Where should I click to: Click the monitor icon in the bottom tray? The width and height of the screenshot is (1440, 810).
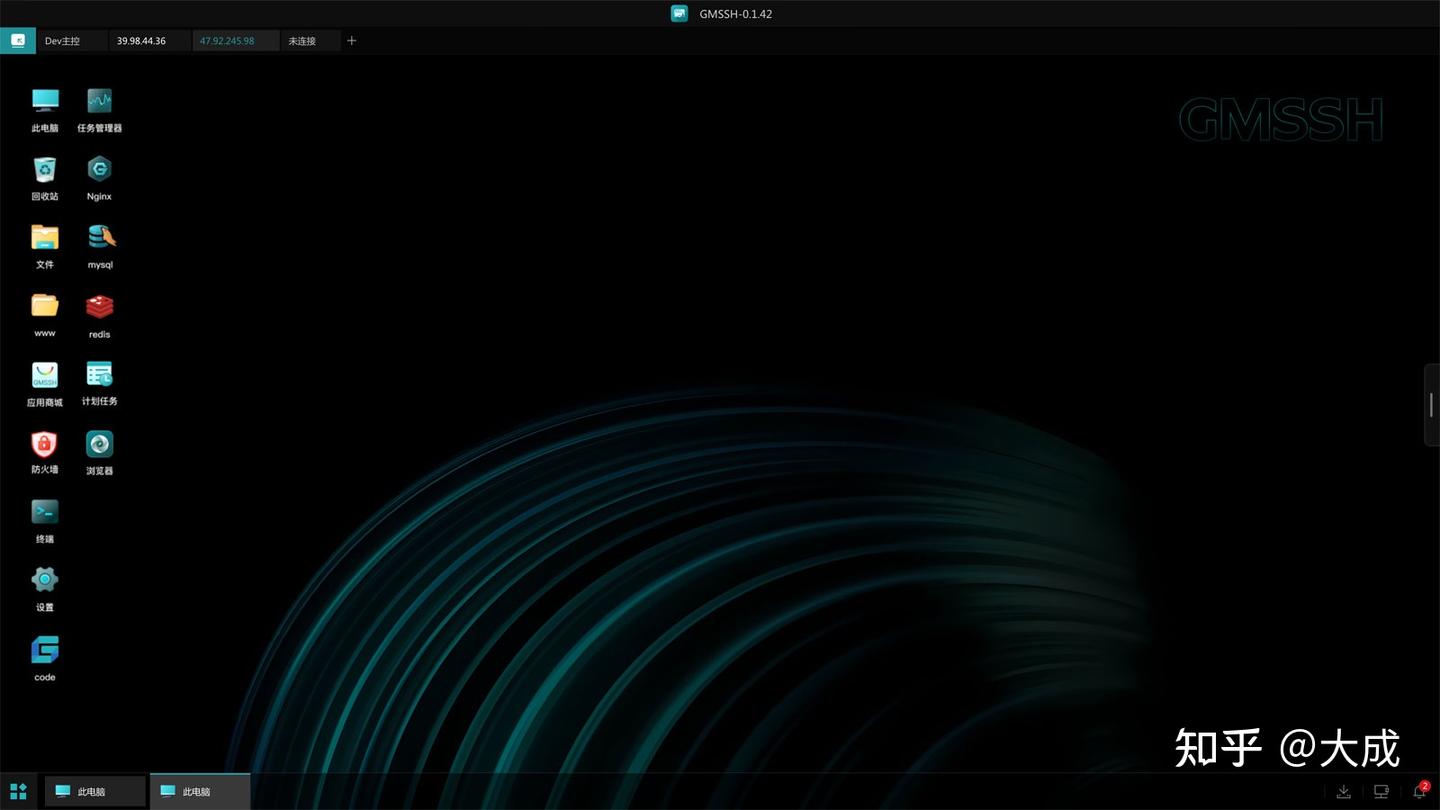pyautogui.click(x=1381, y=791)
